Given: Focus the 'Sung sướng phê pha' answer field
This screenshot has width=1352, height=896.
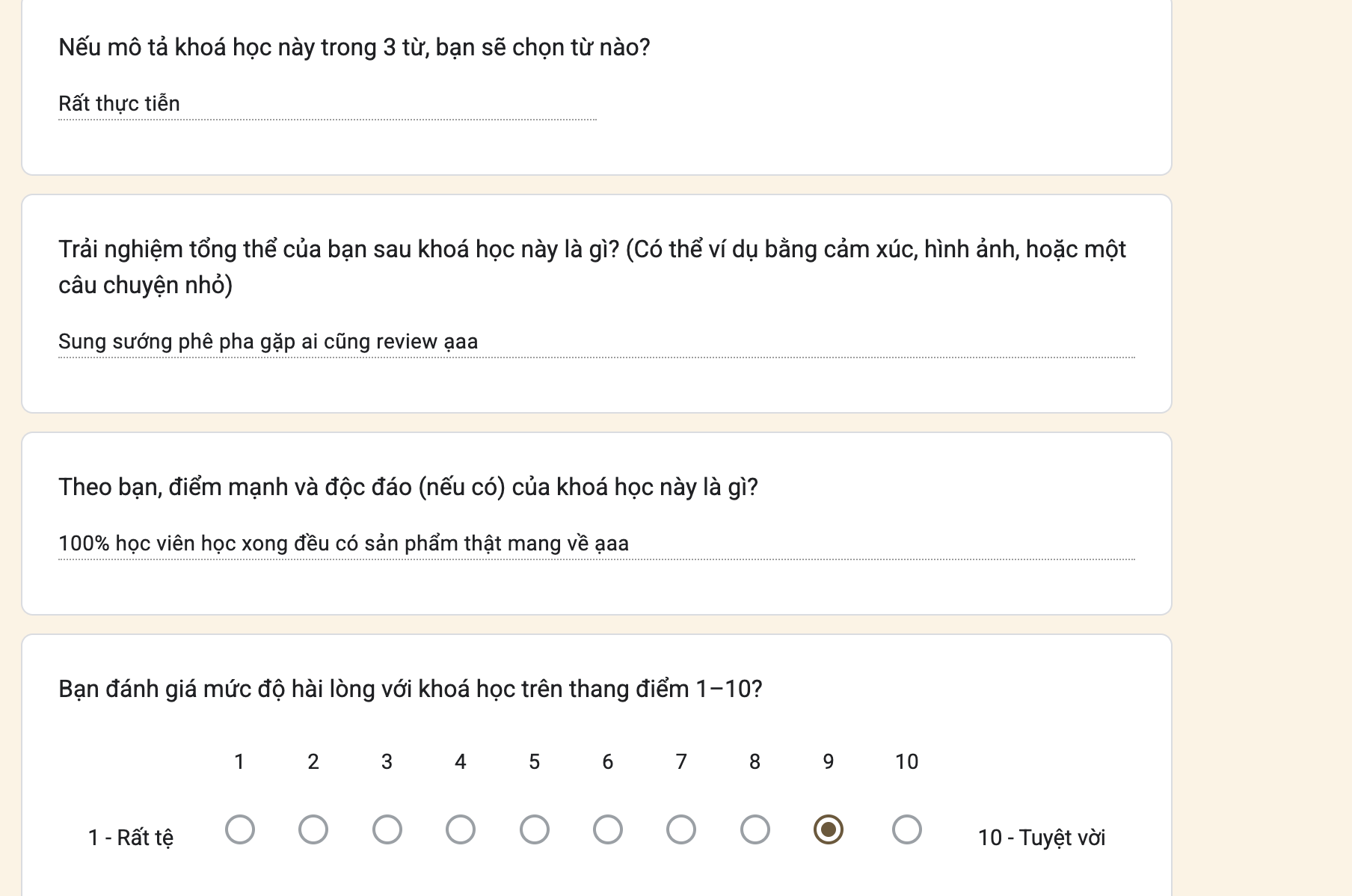Looking at the screenshot, I should (x=597, y=342).
